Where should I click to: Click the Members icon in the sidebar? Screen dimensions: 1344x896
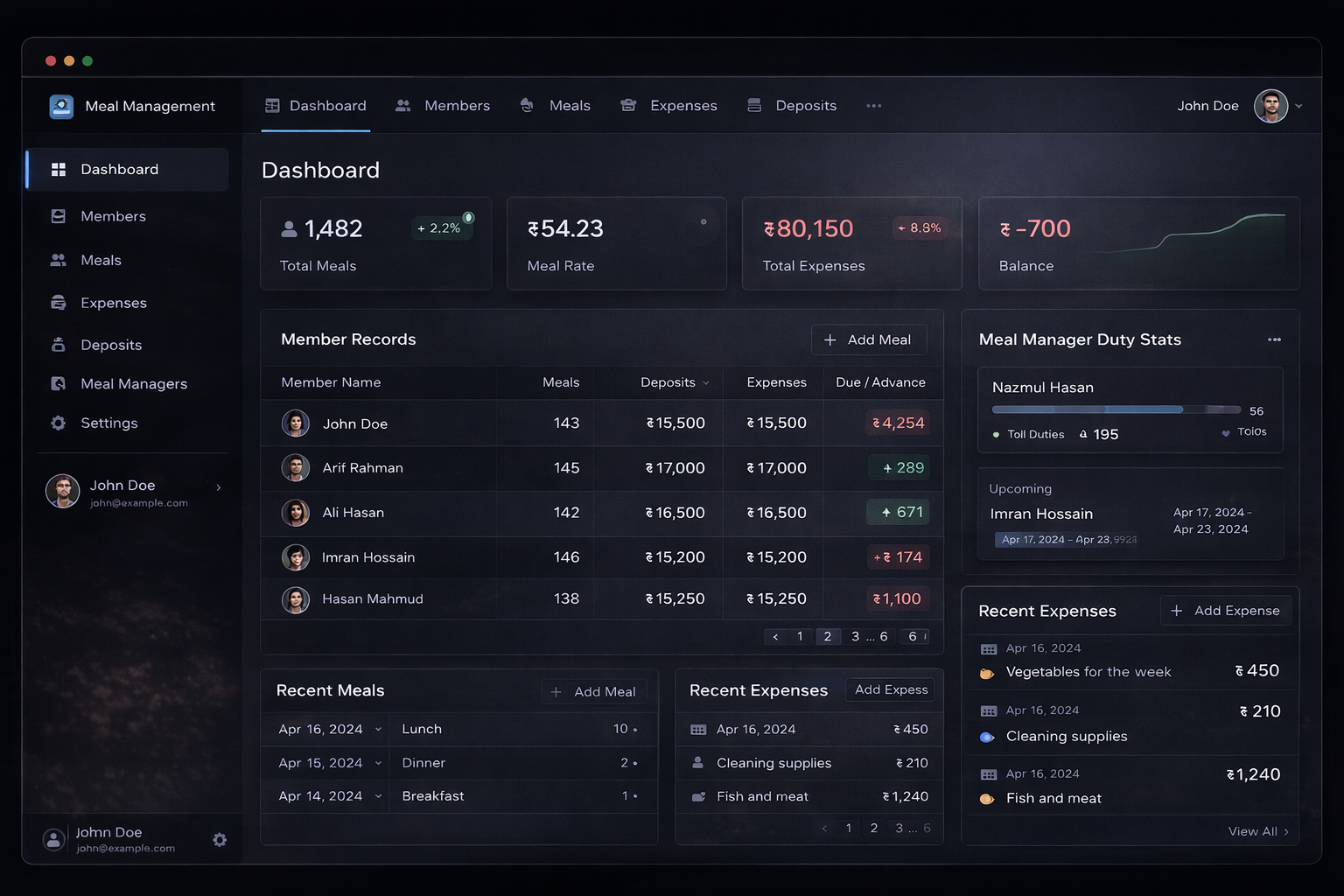59,216
